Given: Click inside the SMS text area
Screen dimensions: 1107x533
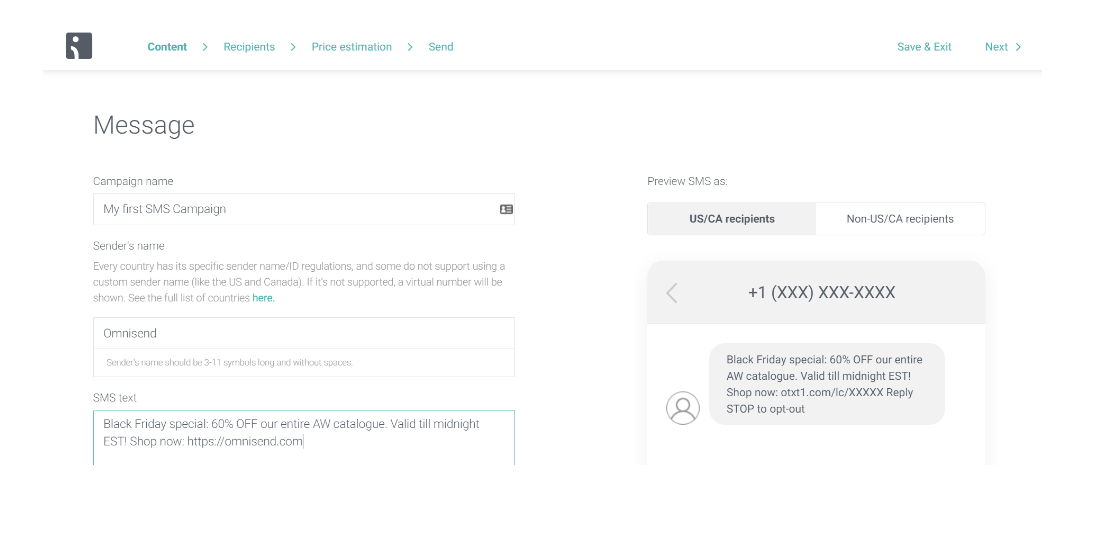Looking at the screenshot, I should tap(304, 437).
